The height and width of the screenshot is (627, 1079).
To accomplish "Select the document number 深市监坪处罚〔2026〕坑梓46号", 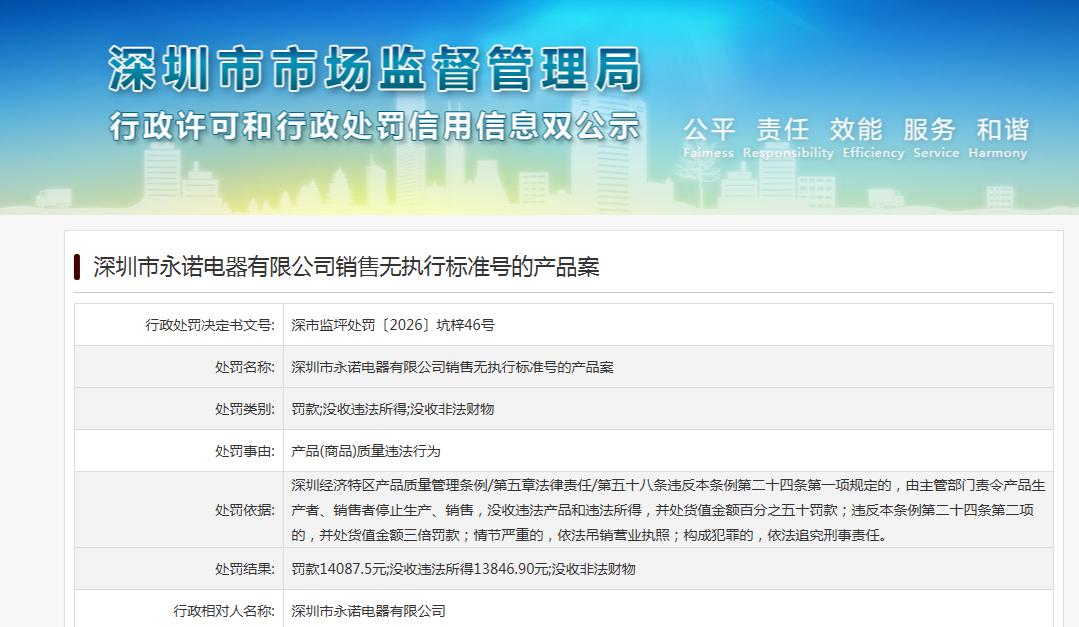I will coord(392,325).
